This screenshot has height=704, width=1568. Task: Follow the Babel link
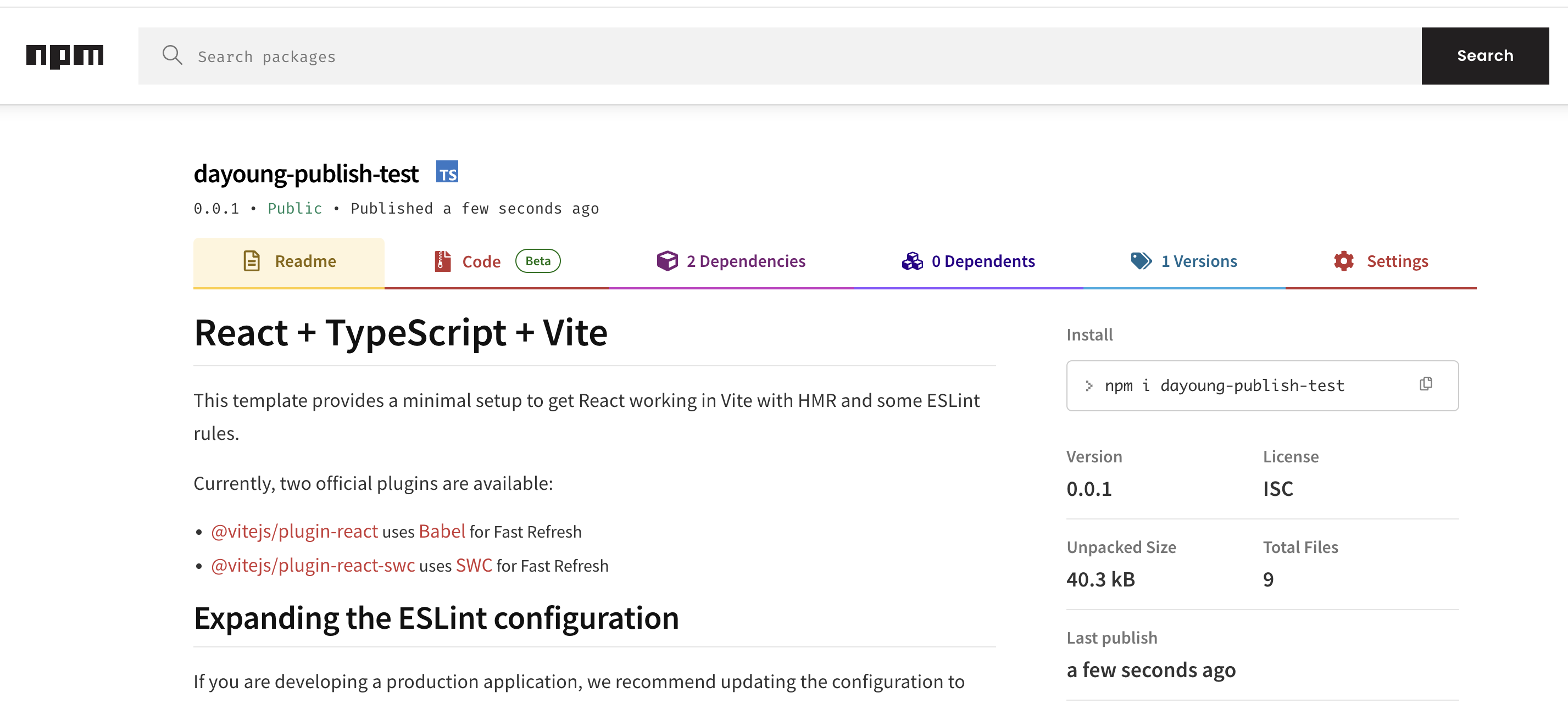(441, 531)
